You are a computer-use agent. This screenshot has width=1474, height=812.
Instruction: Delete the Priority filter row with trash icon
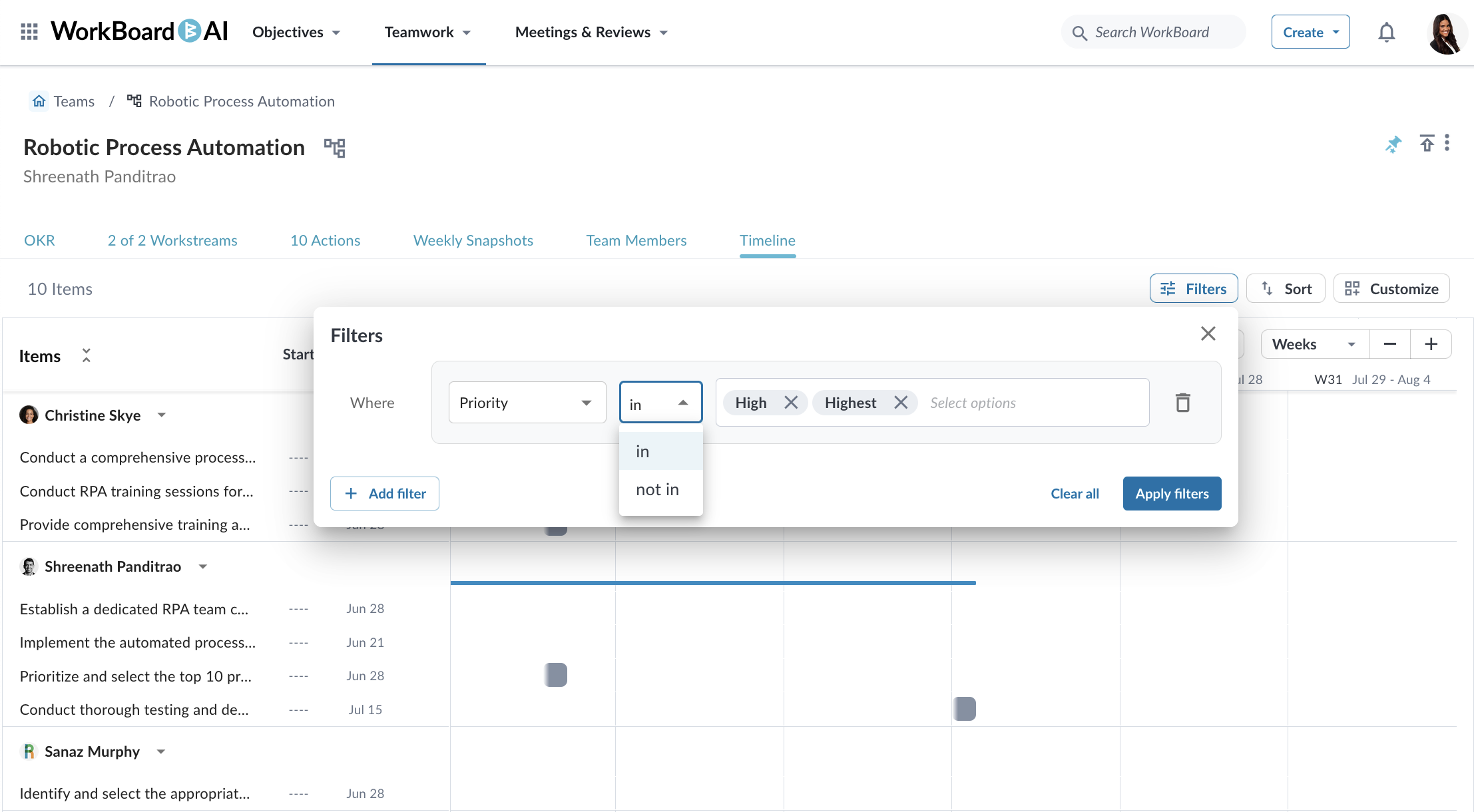(1182, 403)
